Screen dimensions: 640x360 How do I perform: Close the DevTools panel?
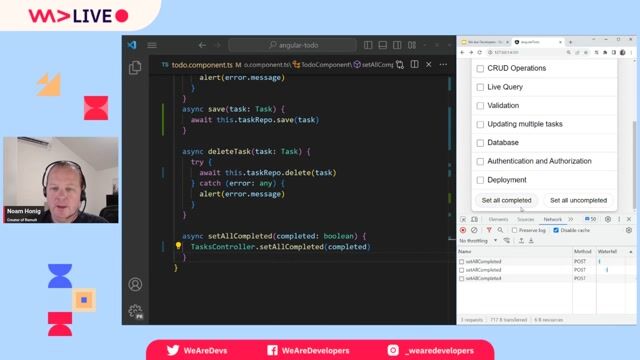click(x=629, y=219)
